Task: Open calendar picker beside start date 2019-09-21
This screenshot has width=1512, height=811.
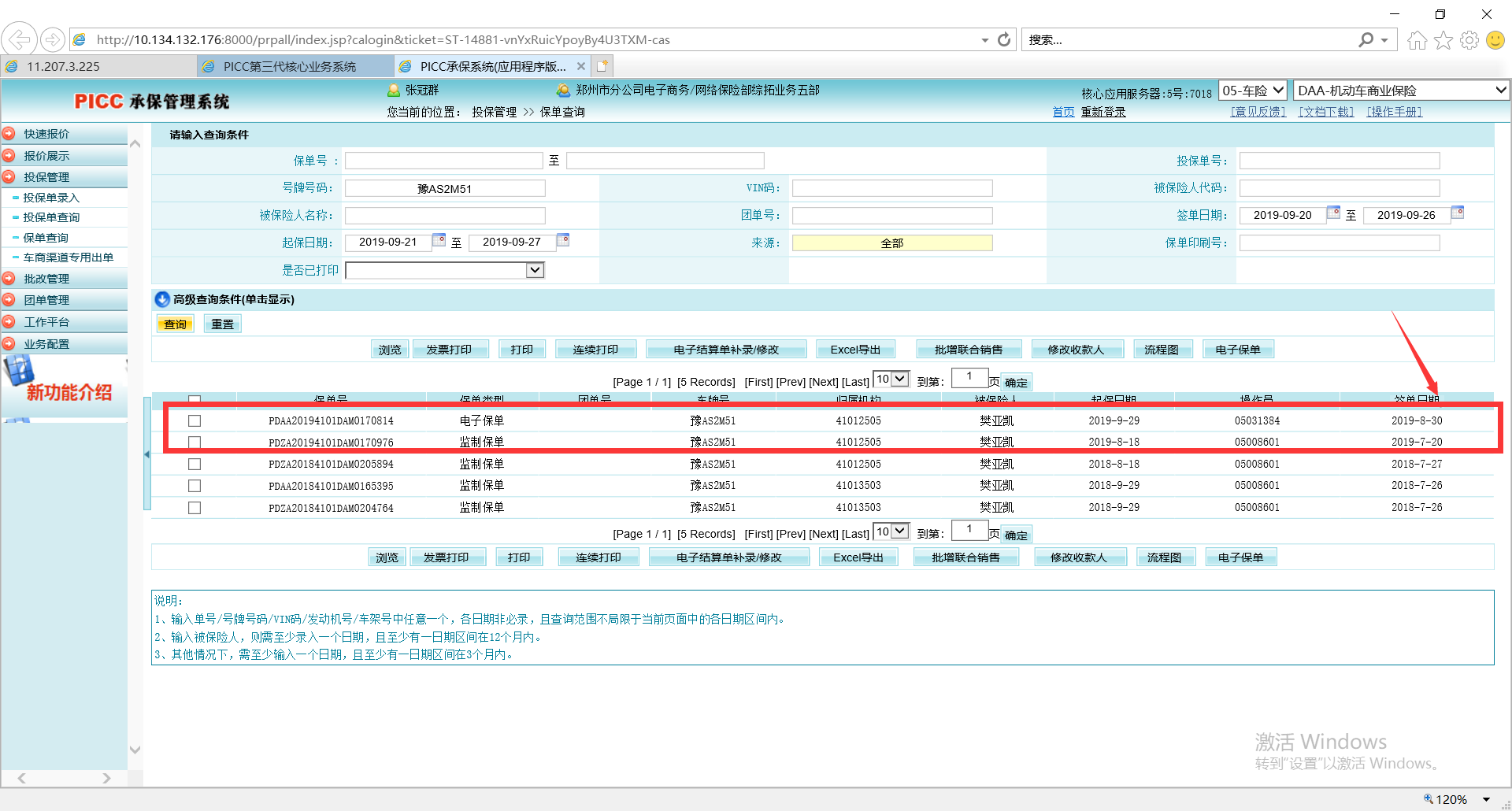Action: coord(439,240)
